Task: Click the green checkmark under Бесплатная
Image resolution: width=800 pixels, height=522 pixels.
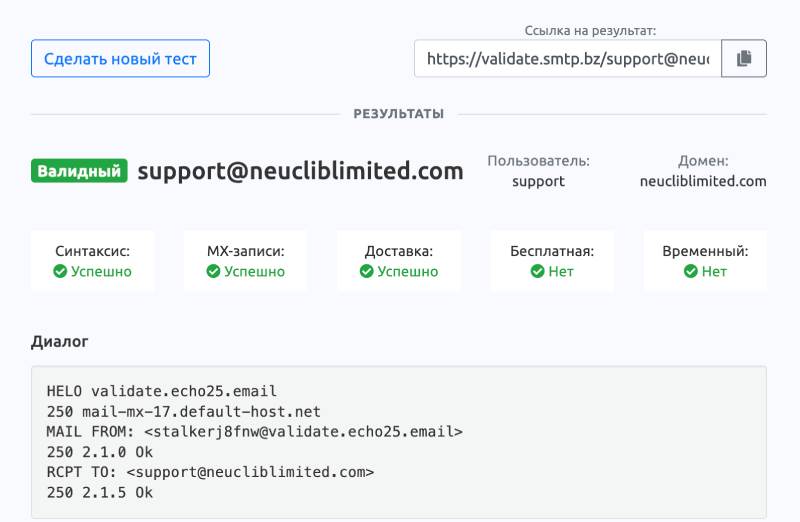Action: pyautogui.click(x=537, y=271)
